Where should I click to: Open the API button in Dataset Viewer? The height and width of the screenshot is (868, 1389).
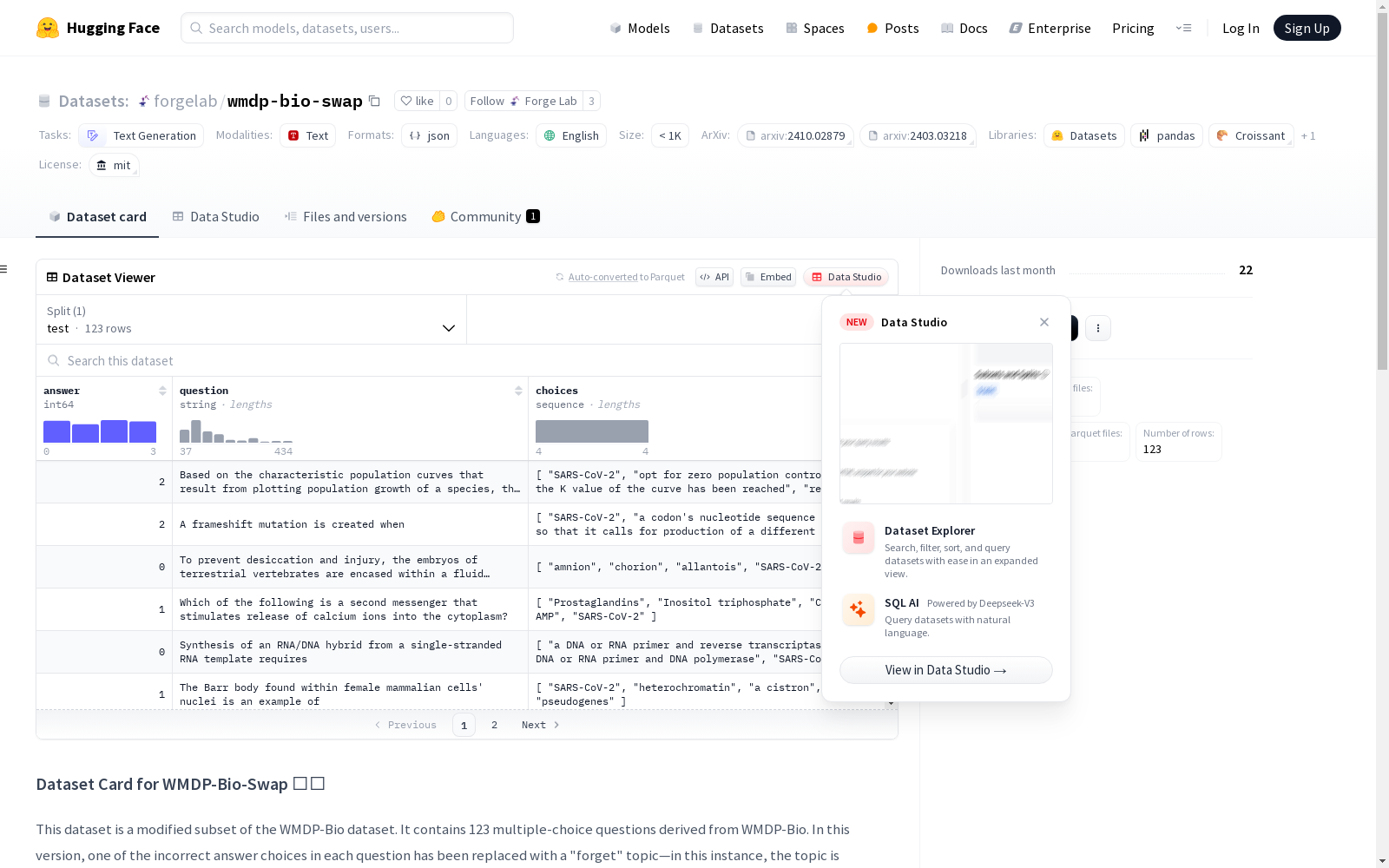coord(714,277)
